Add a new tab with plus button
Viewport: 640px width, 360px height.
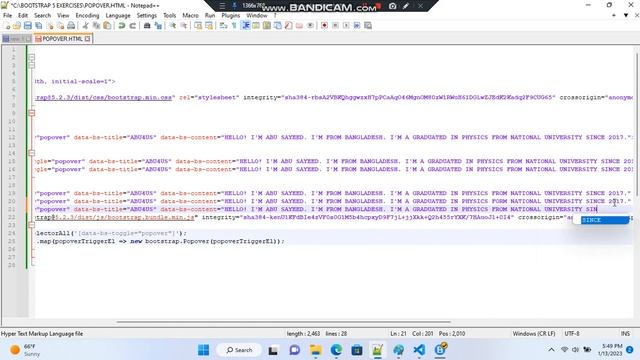coord(614,15)
